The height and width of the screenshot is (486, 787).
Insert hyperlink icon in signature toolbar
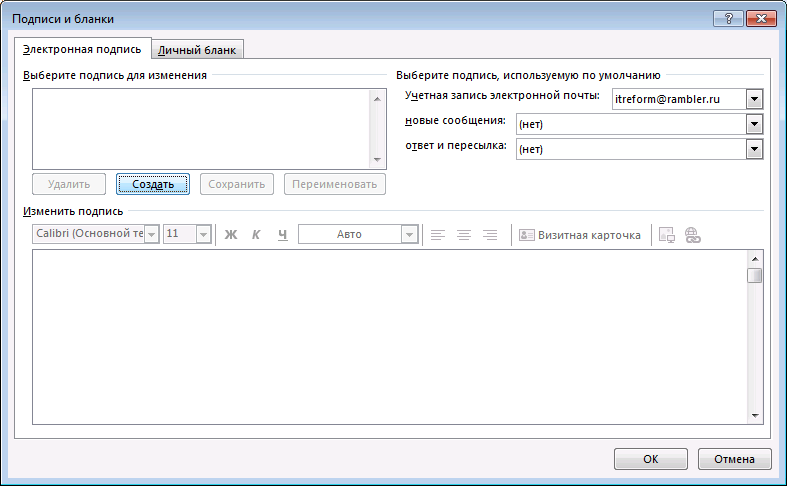(x=693, y=234)
